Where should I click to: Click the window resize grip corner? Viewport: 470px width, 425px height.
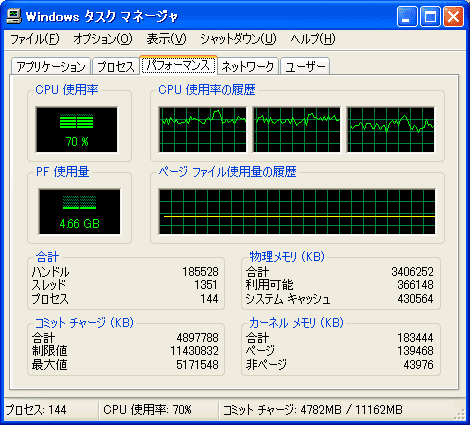point(460,414)
